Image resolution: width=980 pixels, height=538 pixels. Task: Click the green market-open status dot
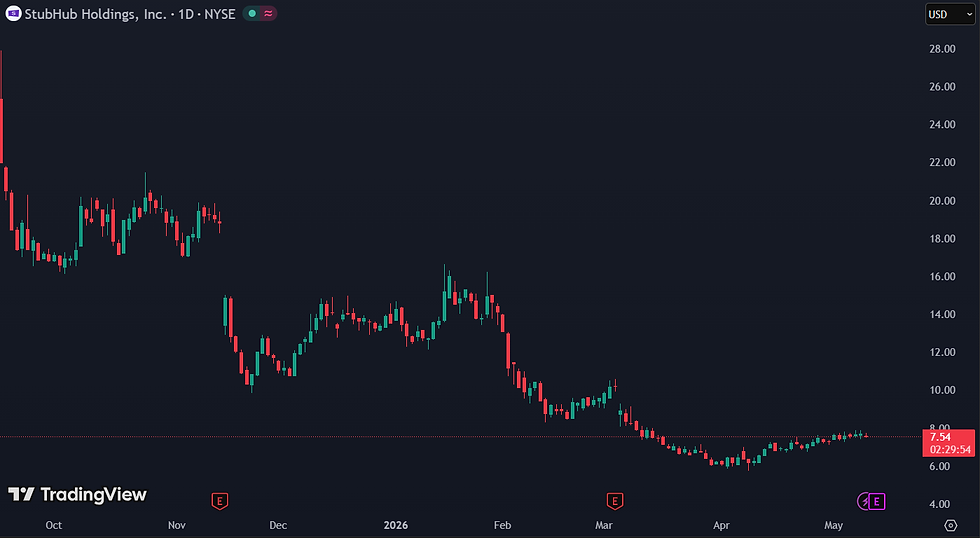(252, 14)
